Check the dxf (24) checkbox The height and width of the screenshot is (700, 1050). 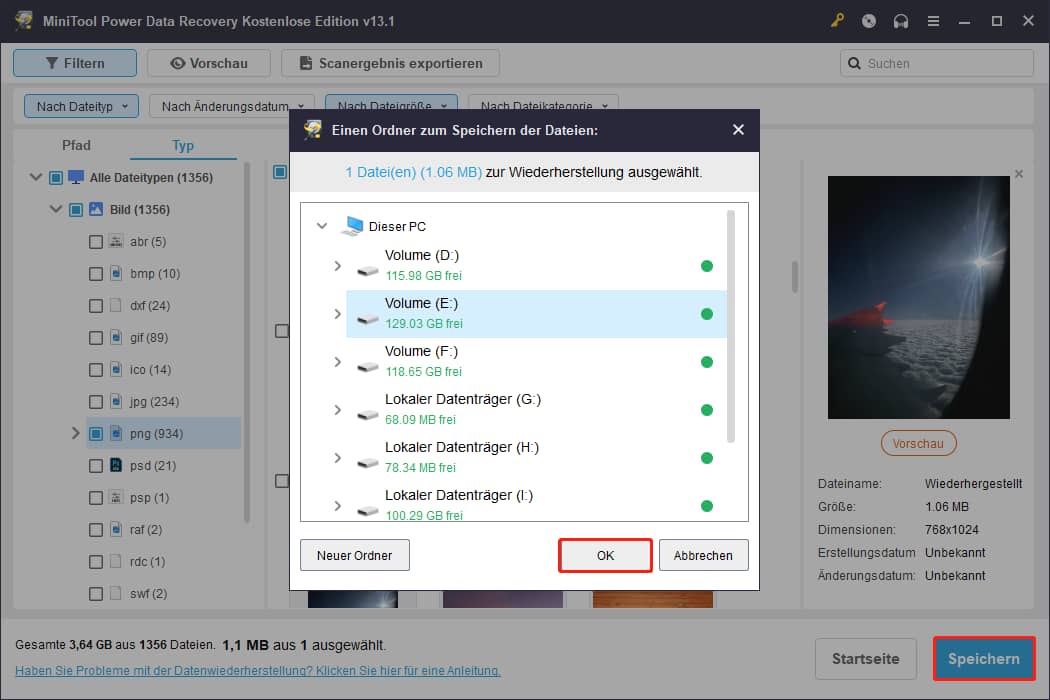pyautogui.click(x=96, y=306)
